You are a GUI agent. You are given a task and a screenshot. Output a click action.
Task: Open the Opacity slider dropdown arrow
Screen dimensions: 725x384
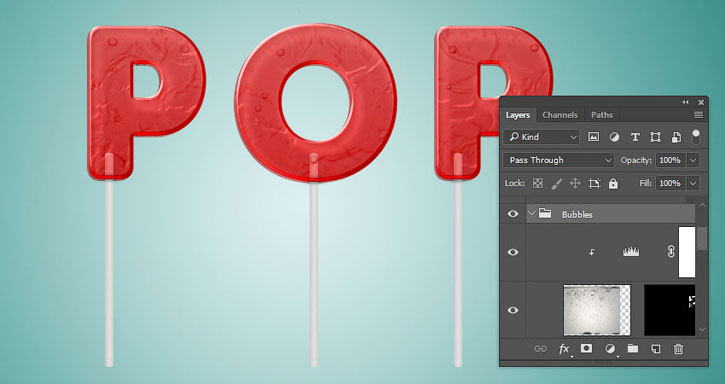693,160
